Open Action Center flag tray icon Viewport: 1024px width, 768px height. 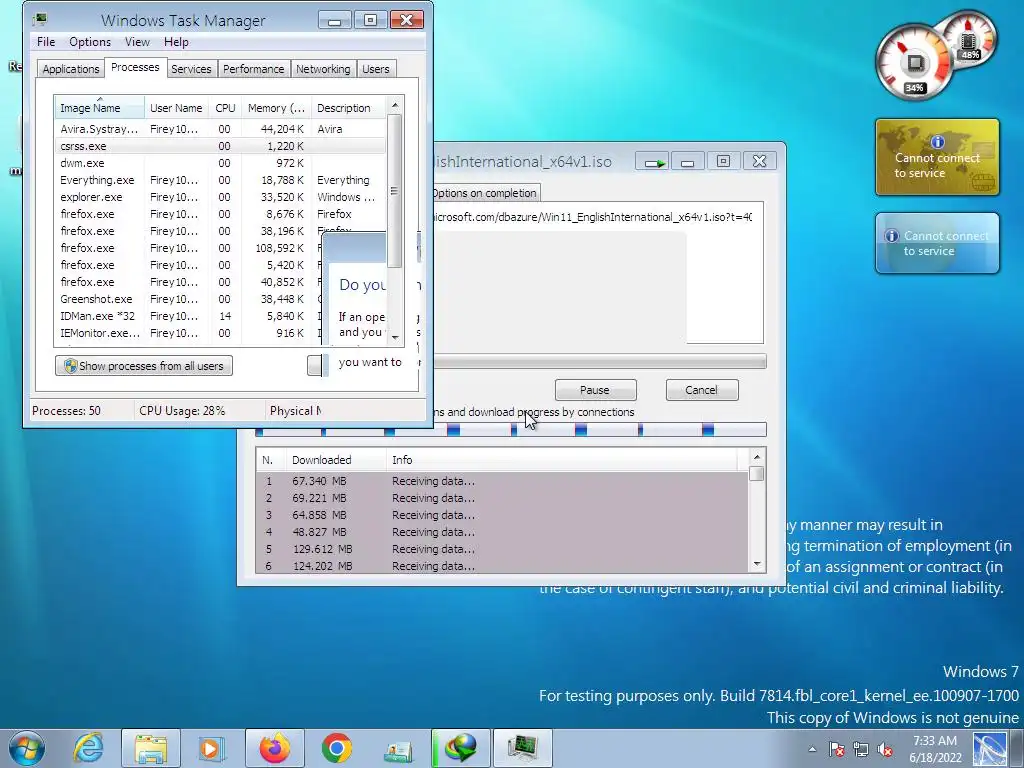(x=837, y=749)
